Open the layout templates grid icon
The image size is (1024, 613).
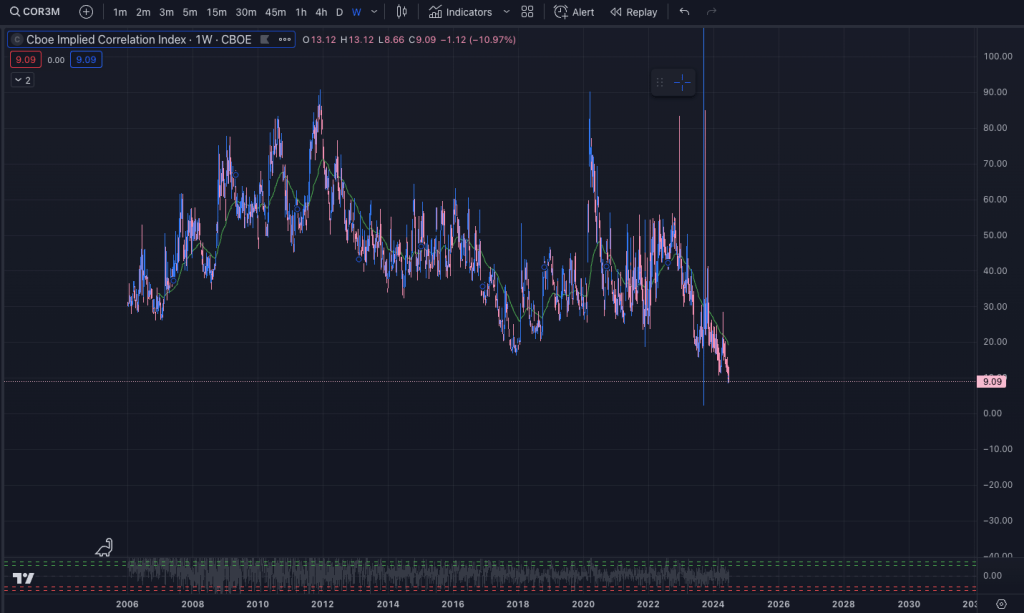coord(527,12)
